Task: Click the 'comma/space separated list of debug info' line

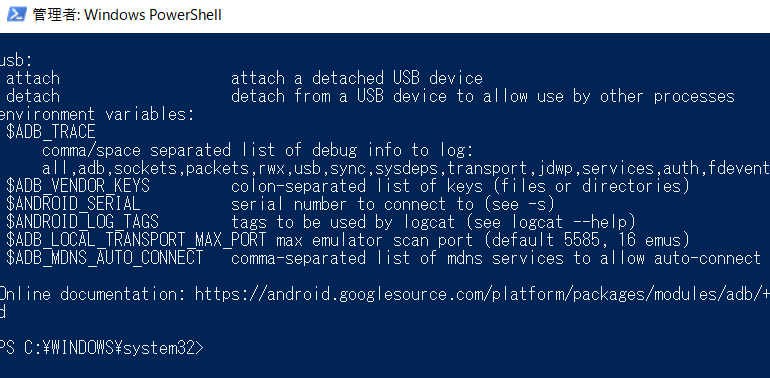Action: tap(257, 150)
